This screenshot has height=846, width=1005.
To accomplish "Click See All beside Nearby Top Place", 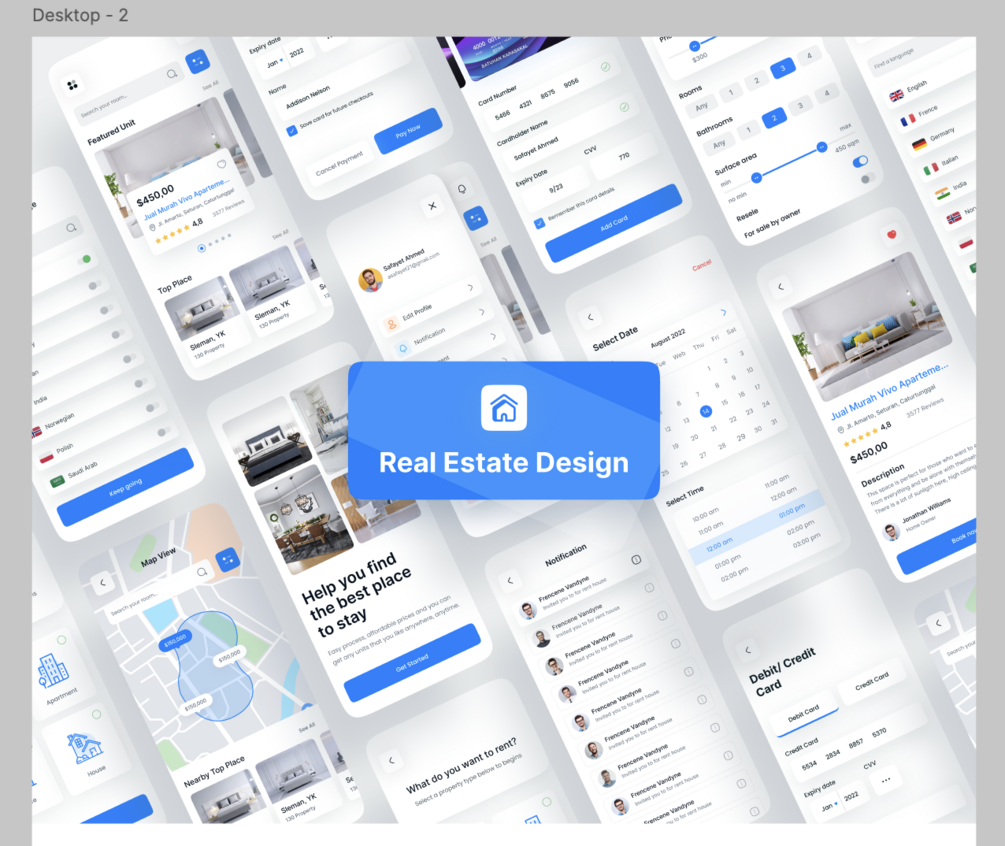I will [307, 728].
